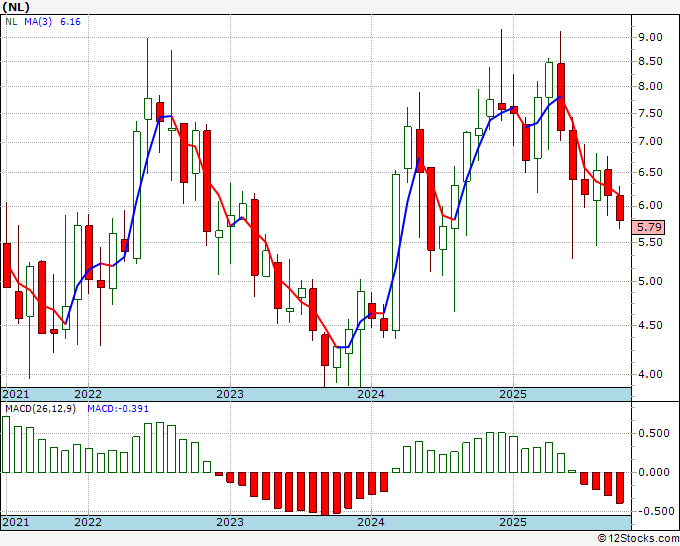680x546 pixels.
Task: Click the MACD(26,12,9) indicator label
Action: pos(40,409)
